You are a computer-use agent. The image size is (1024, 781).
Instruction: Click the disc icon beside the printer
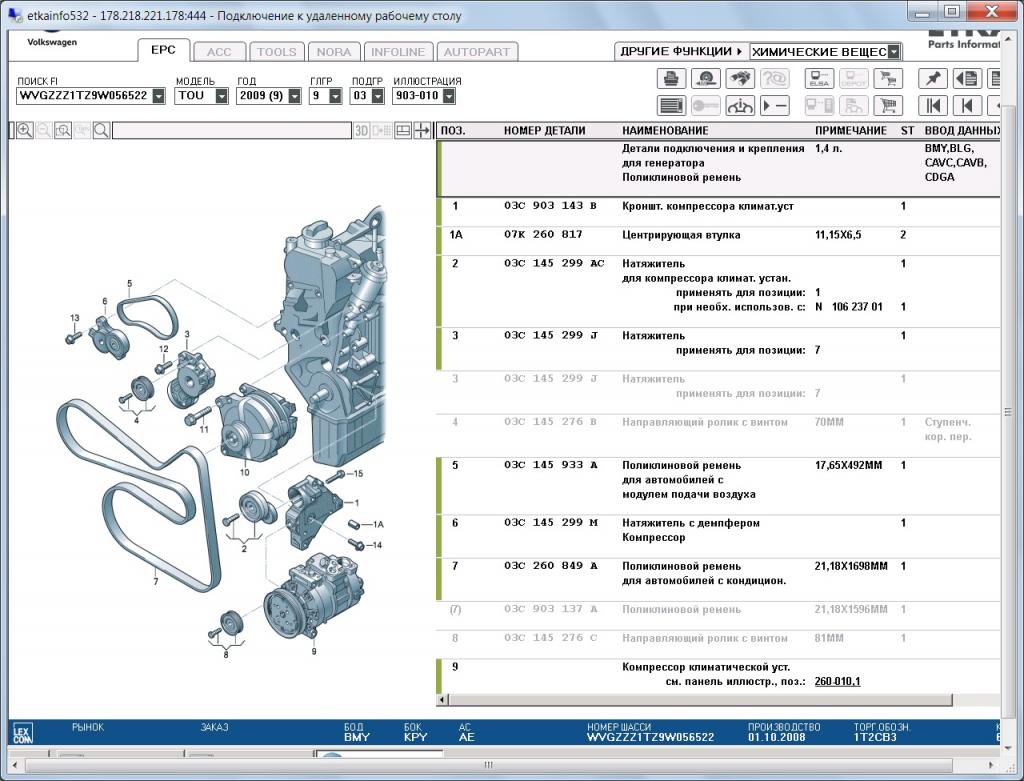(x=705, y=79)
